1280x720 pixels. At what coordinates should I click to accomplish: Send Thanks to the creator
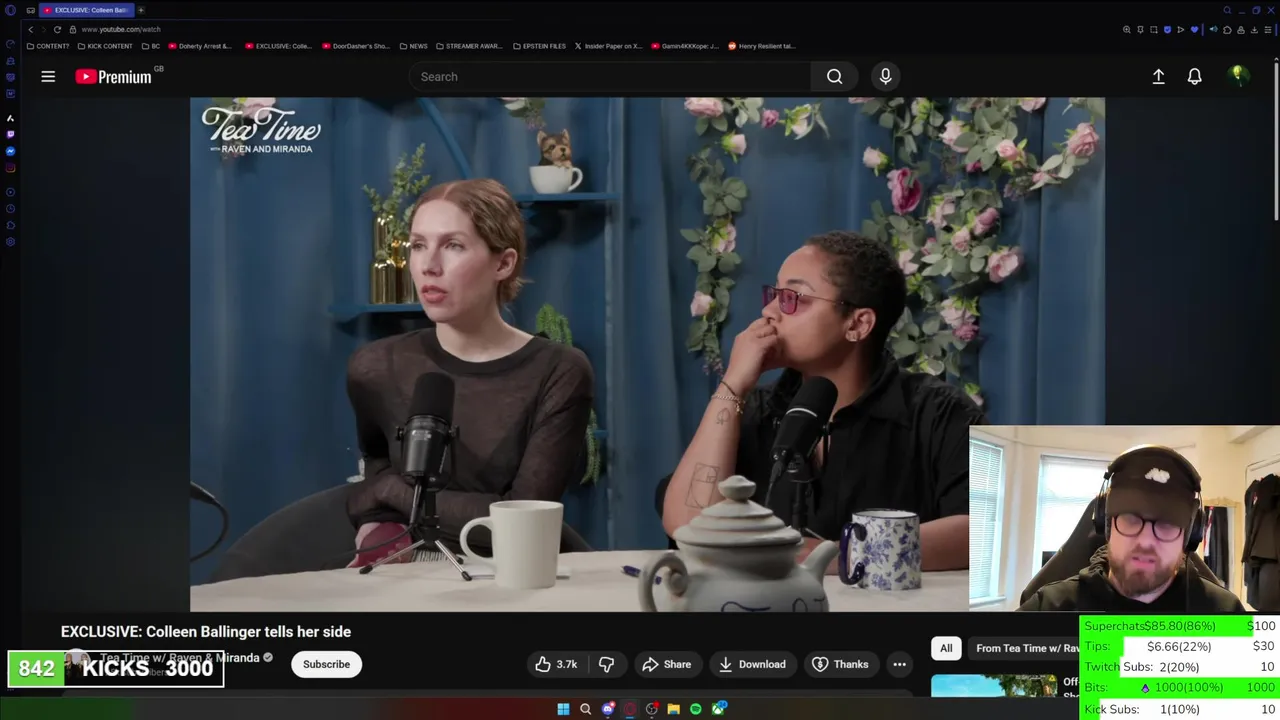(840, 664)
